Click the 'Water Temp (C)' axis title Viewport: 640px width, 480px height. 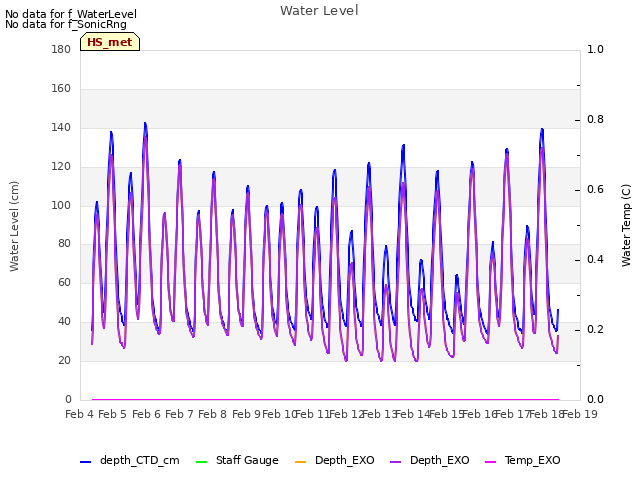click(x=626, y=225)
